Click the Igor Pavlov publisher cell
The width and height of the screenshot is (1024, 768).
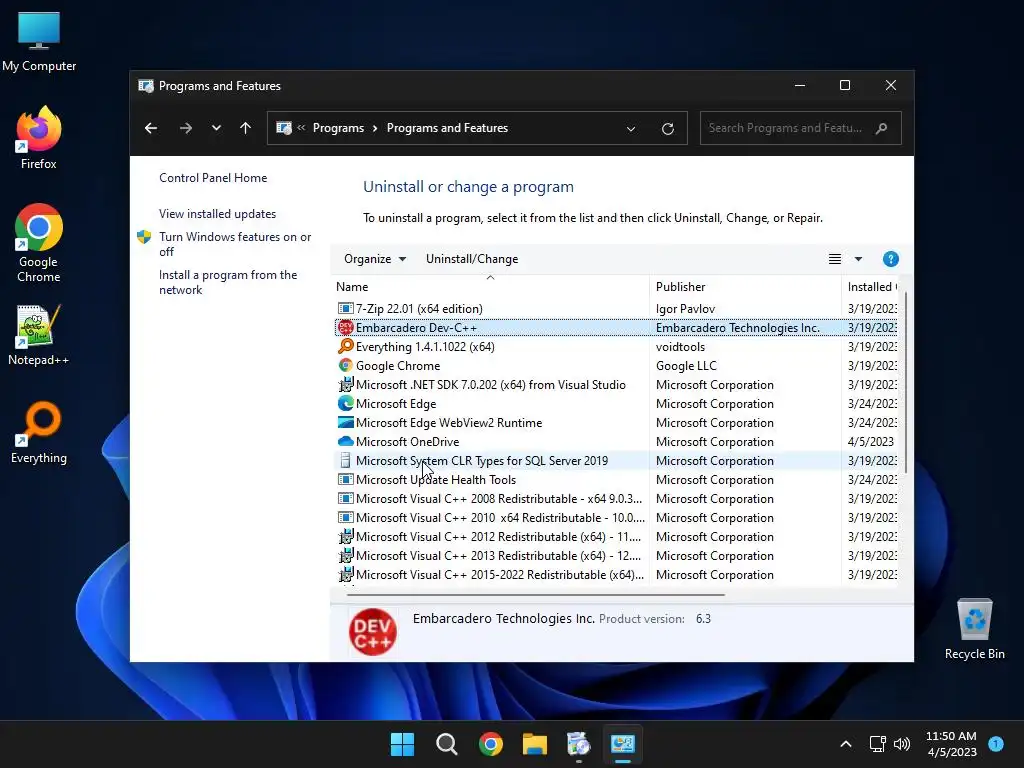point(685,308)
